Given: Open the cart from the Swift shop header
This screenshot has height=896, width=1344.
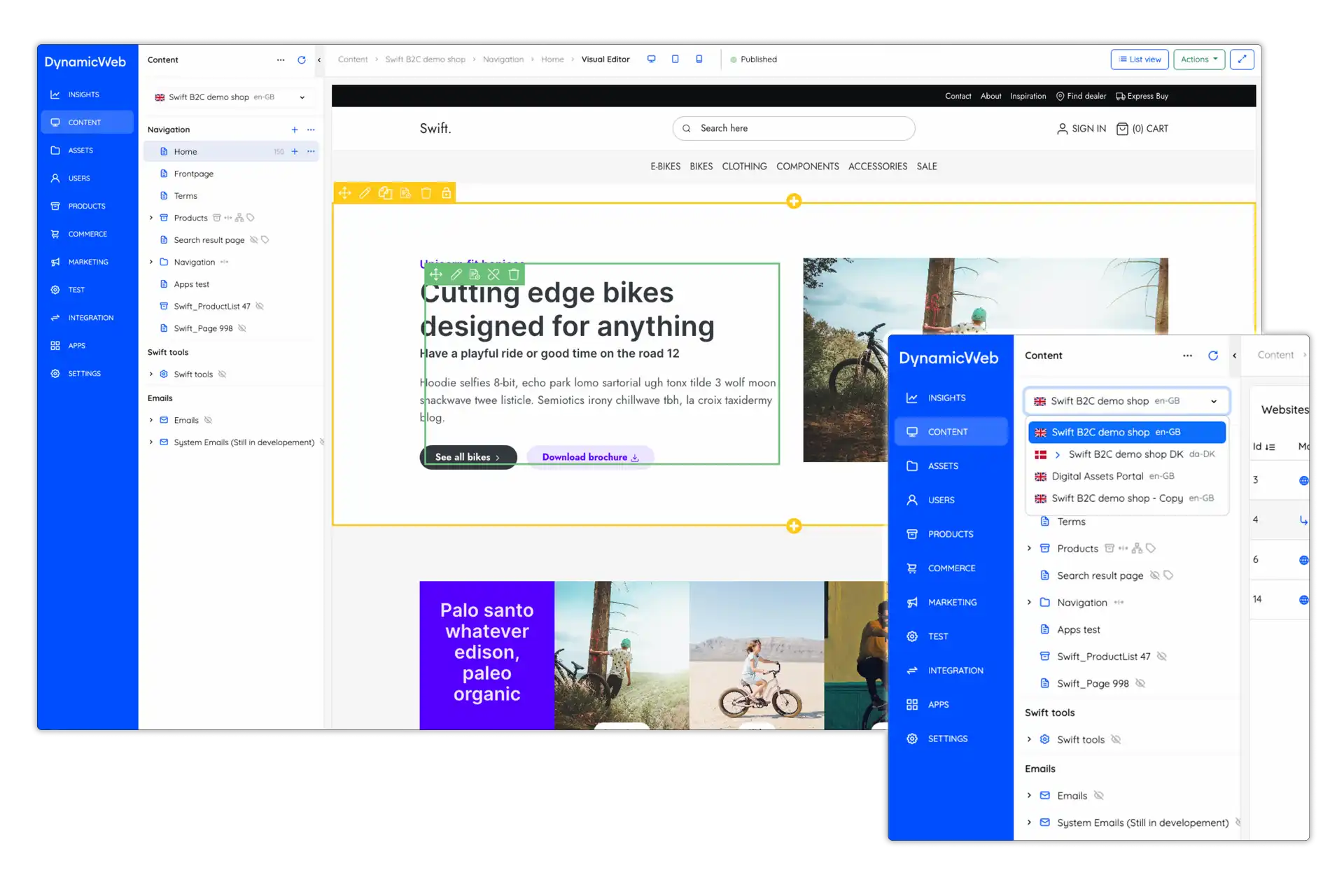Looking at the screenshot, I should (x=1142, y=128).
